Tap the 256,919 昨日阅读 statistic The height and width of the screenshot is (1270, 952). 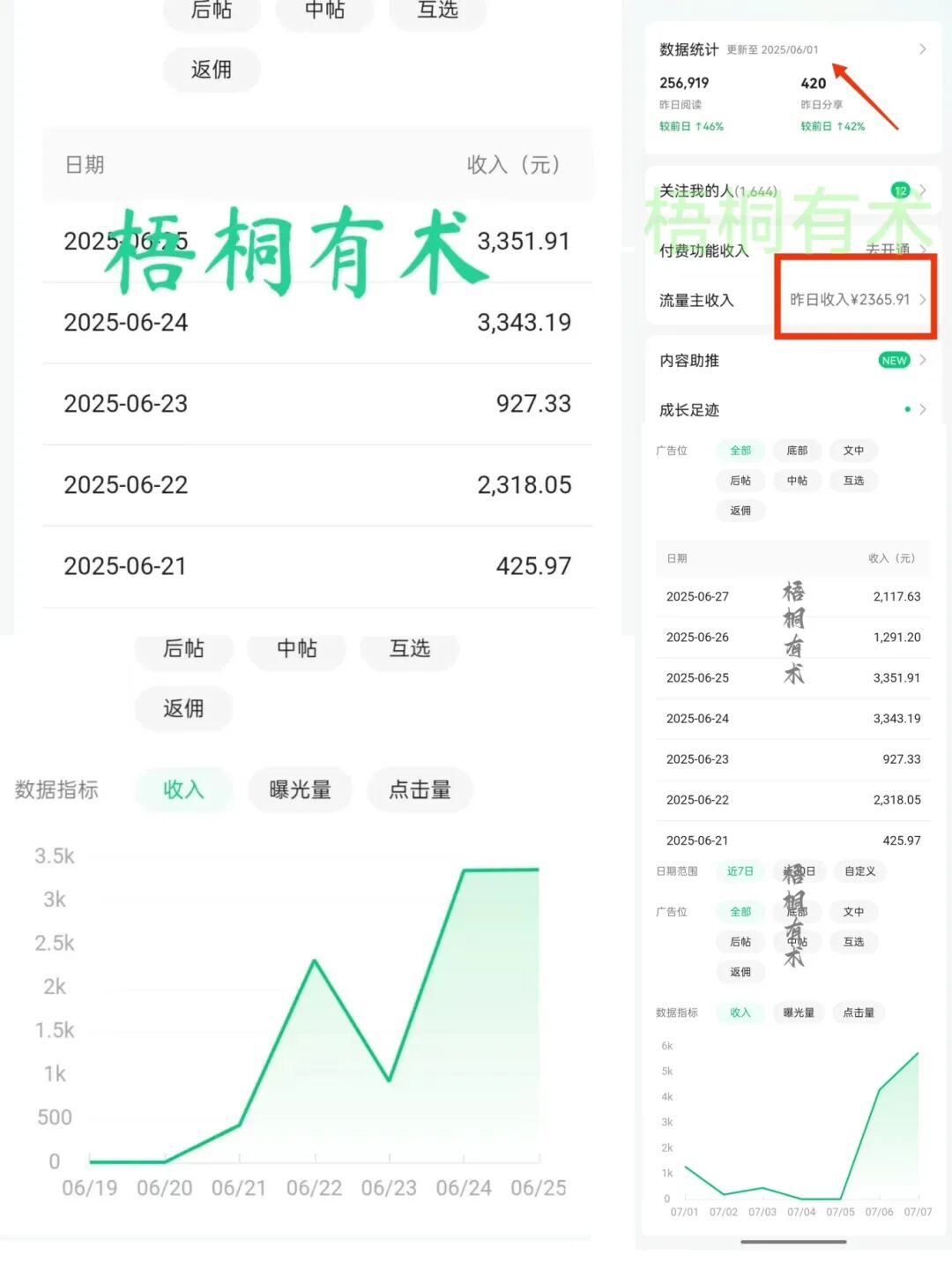pyautogui.click(x=684, y=83)
